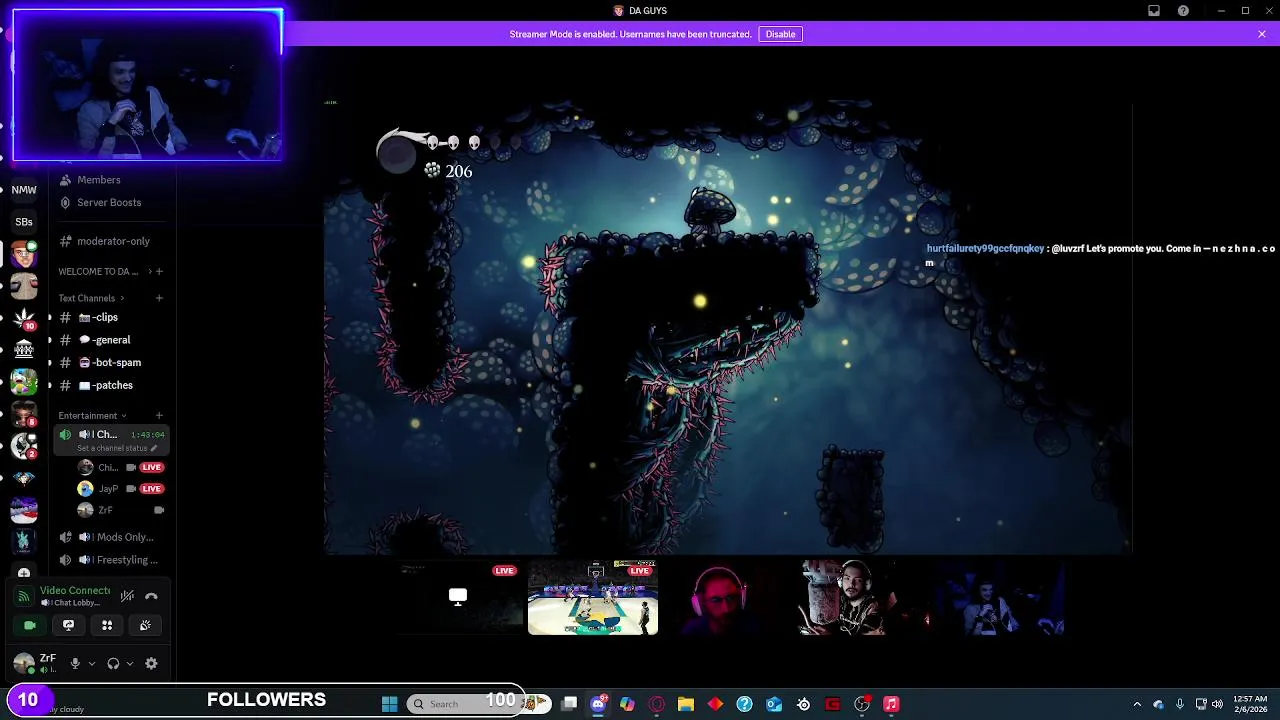Open the Members list entry
Image resolution: width=1280 pixels, height=720 pixels.
click(111, 180)
